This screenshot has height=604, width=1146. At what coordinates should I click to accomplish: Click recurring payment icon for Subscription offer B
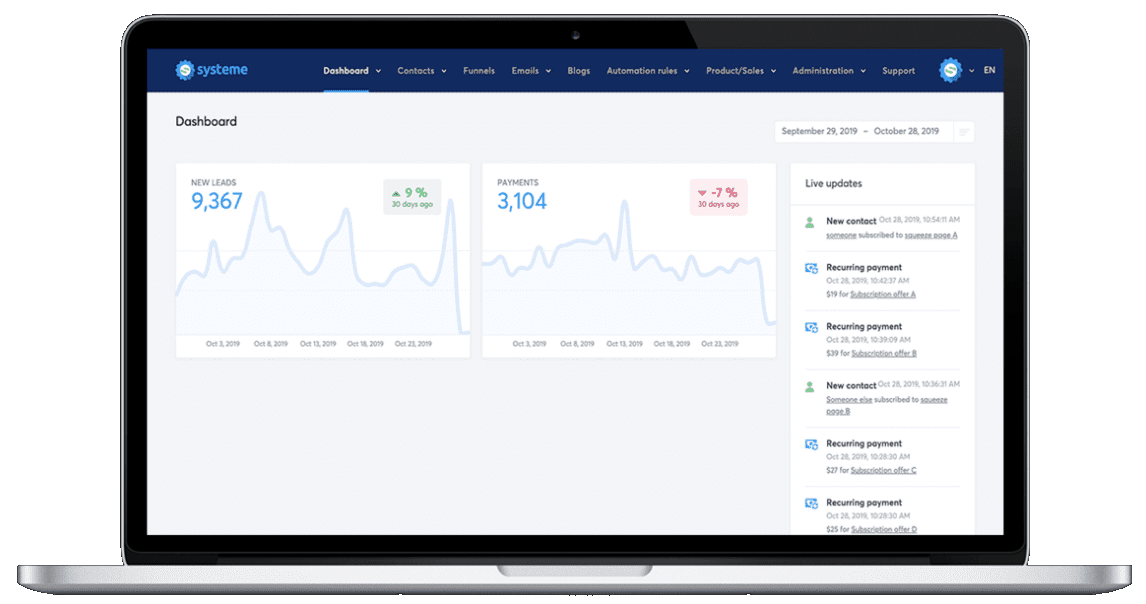pos(811,328)
